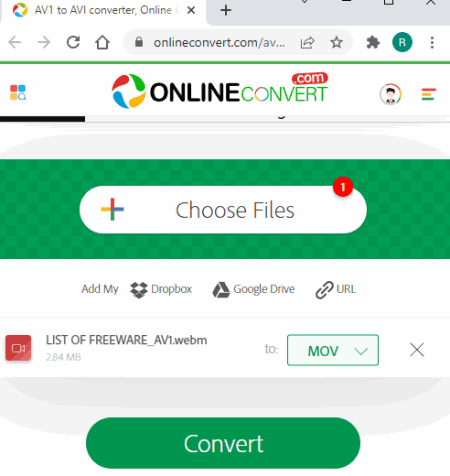Open the colorful hamburger menu

[x=429, y=94]
